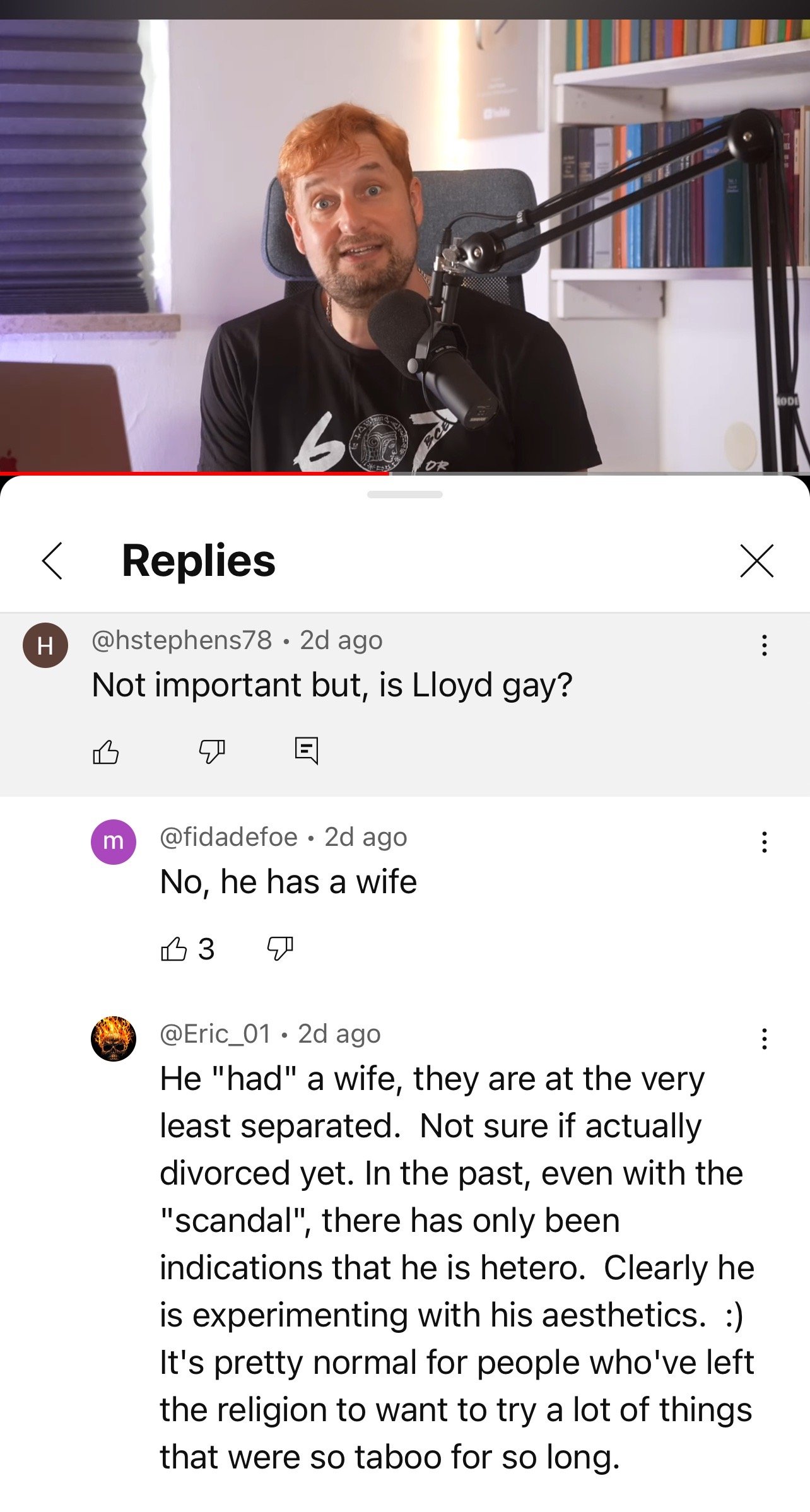Like the fidadefoe reply
This screenshot has height=1512, width=810.
173,948
